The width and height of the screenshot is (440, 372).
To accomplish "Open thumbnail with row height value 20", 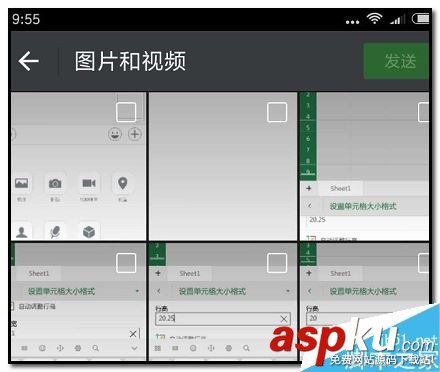I will [364, 301].
